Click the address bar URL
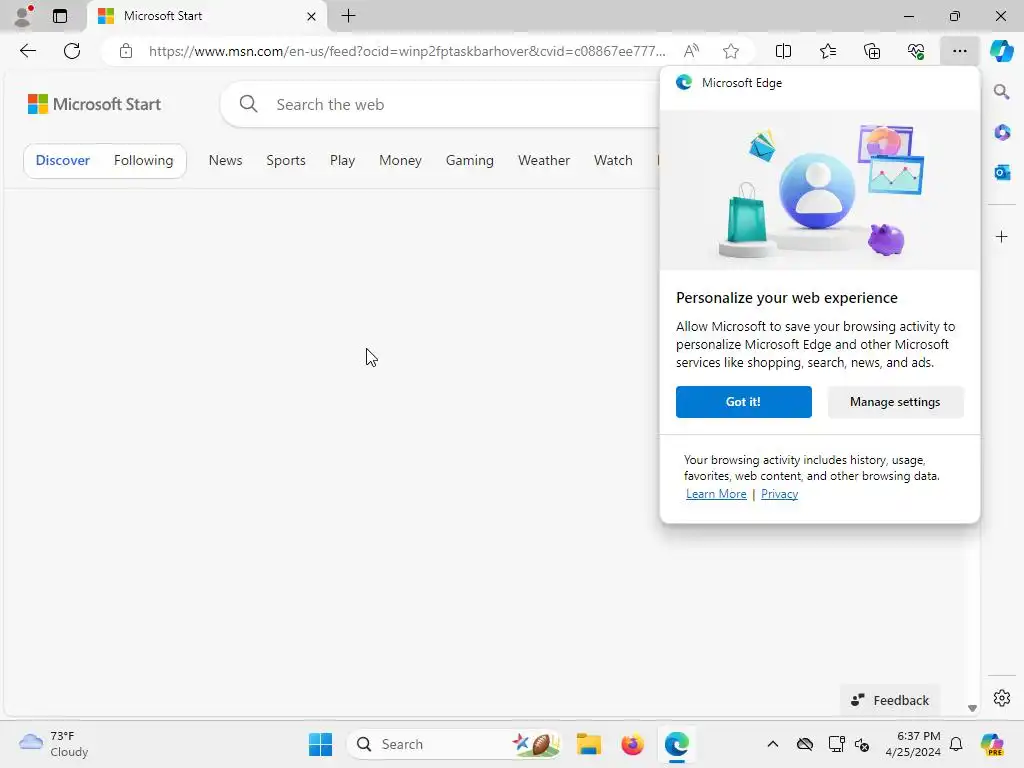 pyautogui.click(x=407, y=51)
